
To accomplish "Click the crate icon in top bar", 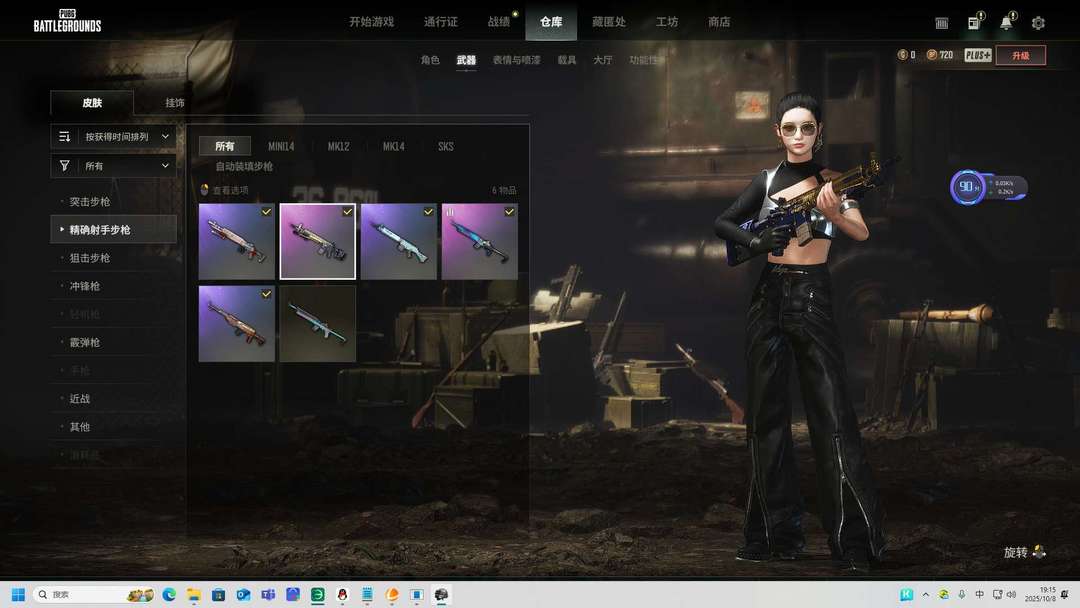I will tap(941, 23).
